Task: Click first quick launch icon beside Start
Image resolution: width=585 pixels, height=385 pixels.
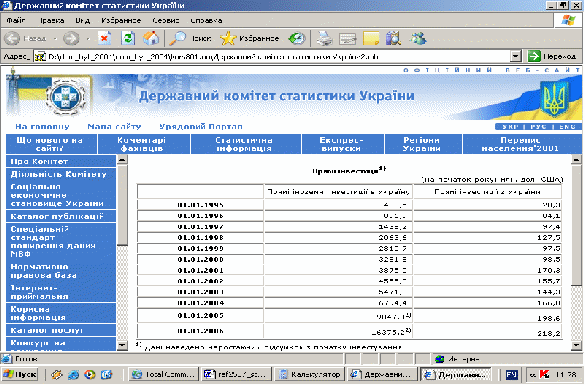Action: point(57,374)
